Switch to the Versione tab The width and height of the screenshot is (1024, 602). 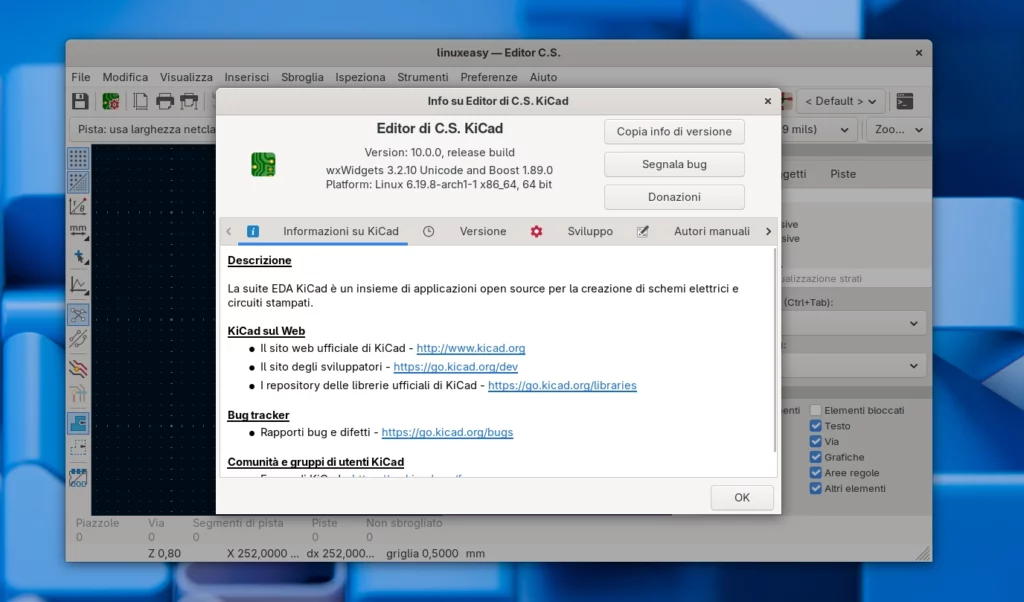point(482,231)
